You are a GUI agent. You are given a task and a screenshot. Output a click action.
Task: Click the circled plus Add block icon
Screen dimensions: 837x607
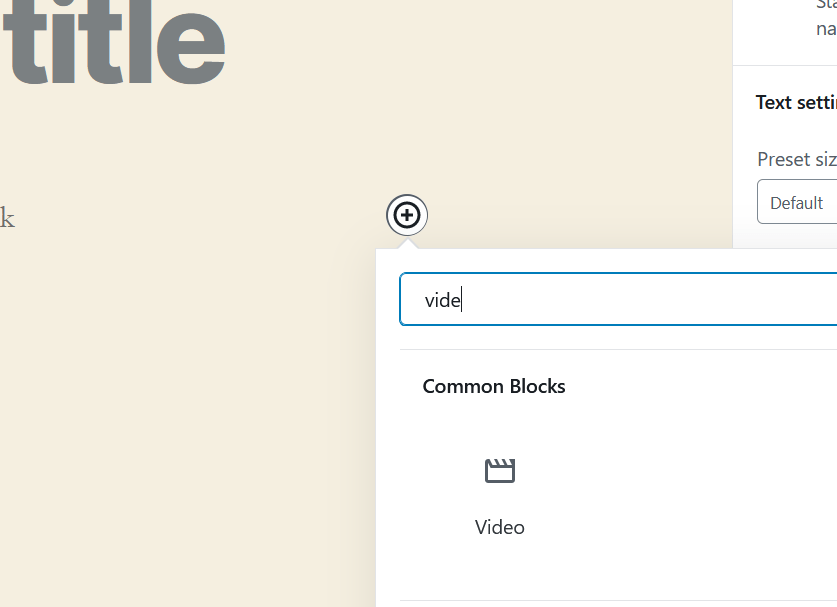point(407,215)
